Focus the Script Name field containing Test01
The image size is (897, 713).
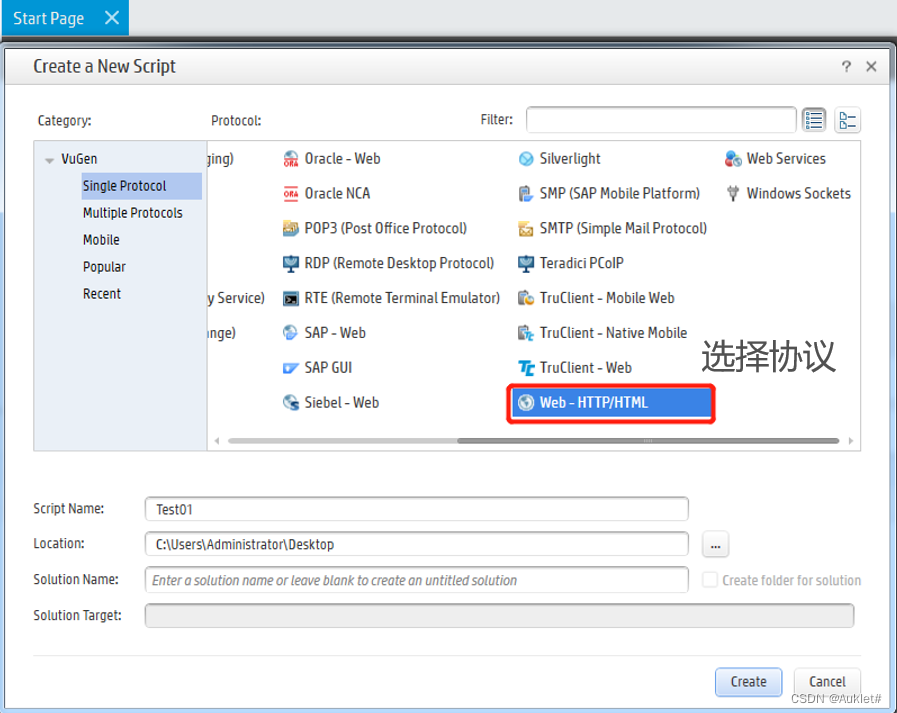click(x=416, y=509)
